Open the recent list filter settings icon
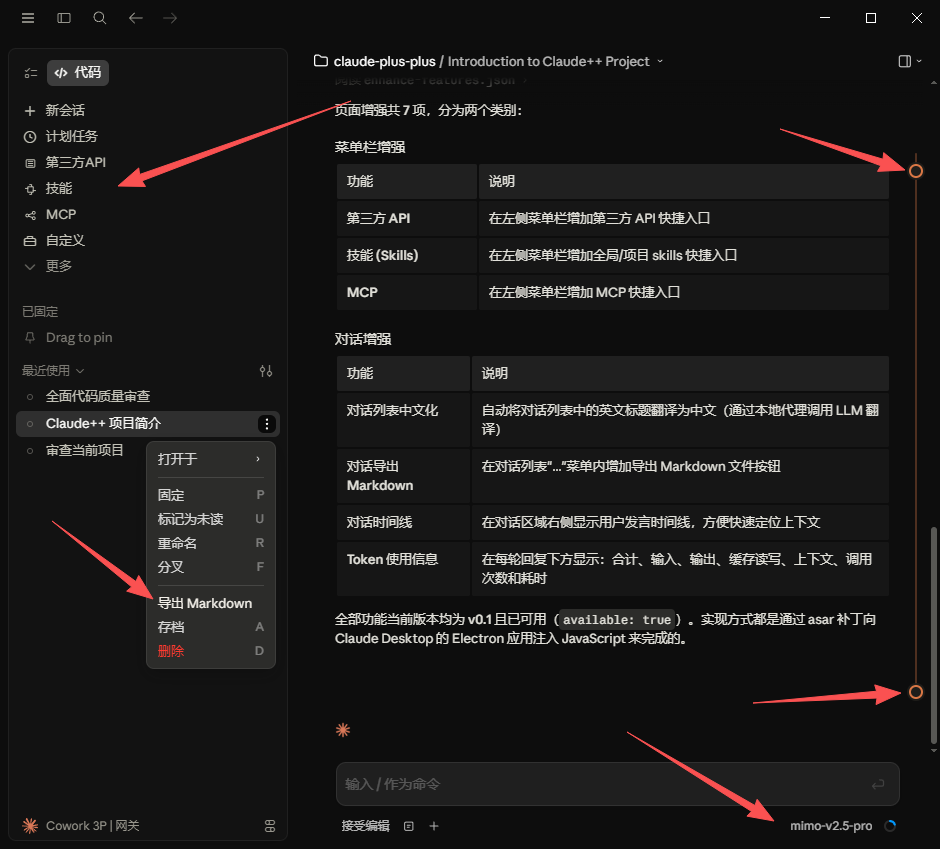Screen dimensions: 940x849 (x=266, y=371)
